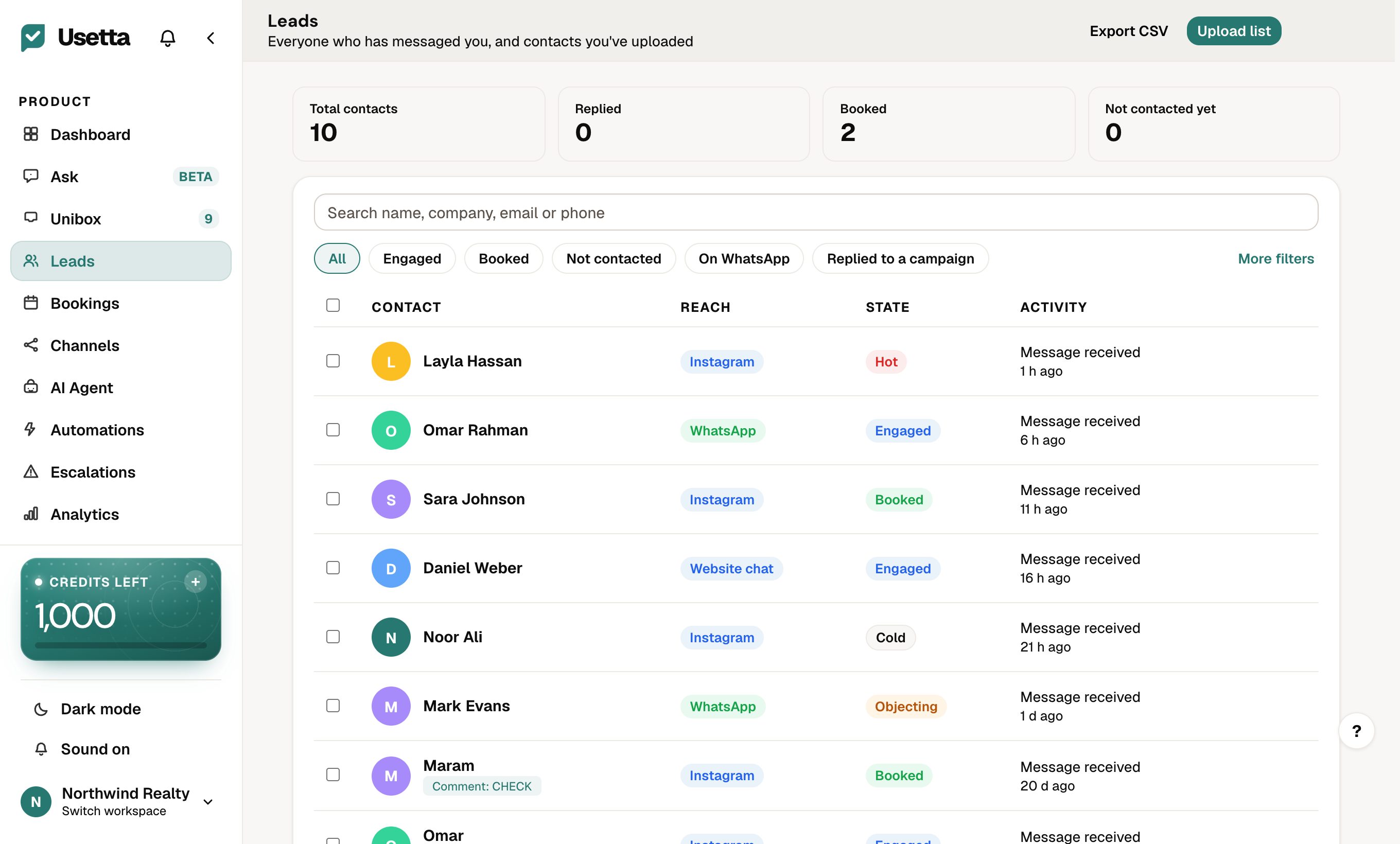
Task: Focus the contact search field
Action: (x=816, y=213)
